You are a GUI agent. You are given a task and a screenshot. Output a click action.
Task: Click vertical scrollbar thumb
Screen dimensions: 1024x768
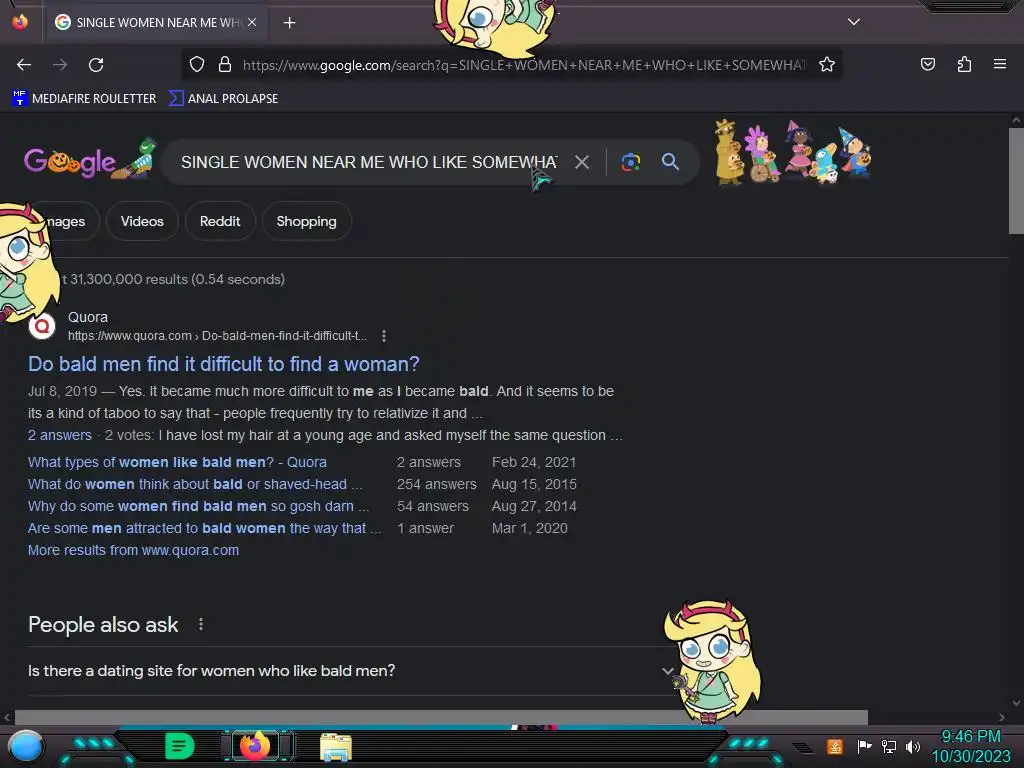click(1016, 181)
